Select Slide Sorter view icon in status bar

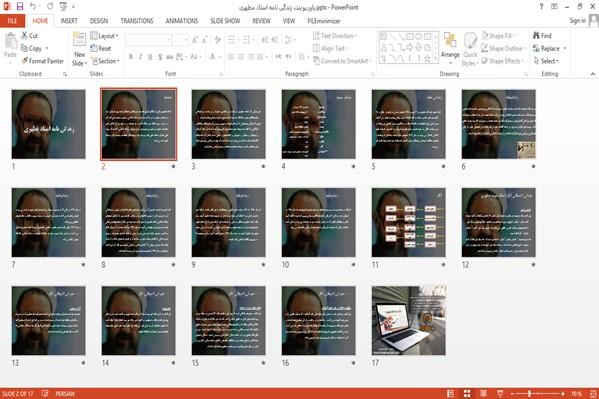coord(467,393)
